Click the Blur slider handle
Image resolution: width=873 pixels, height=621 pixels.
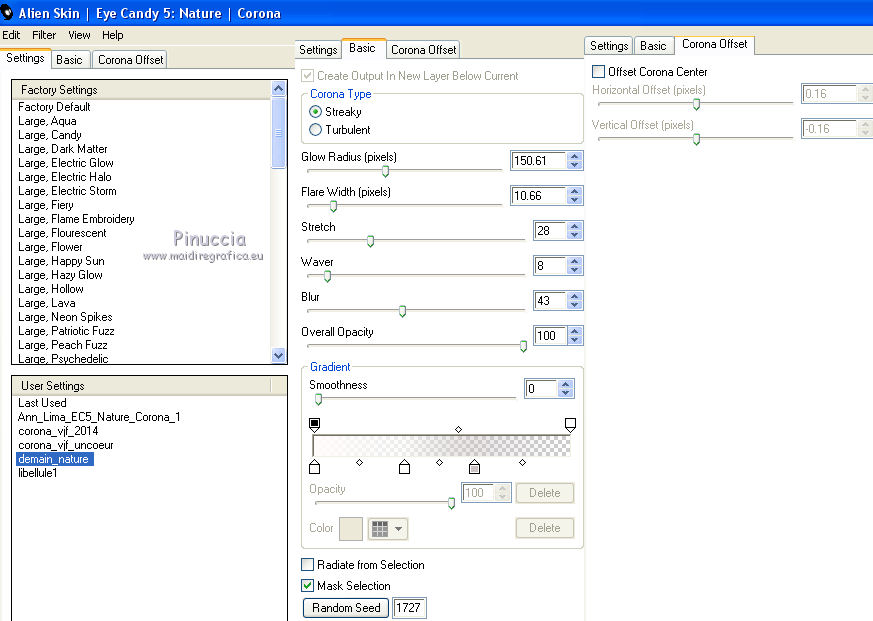(x=403, y=311)
